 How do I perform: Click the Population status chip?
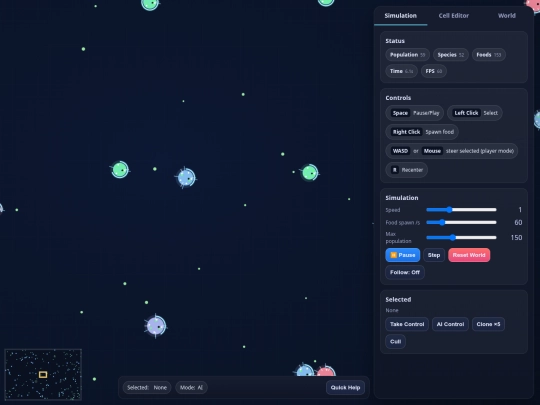point(407,55)
